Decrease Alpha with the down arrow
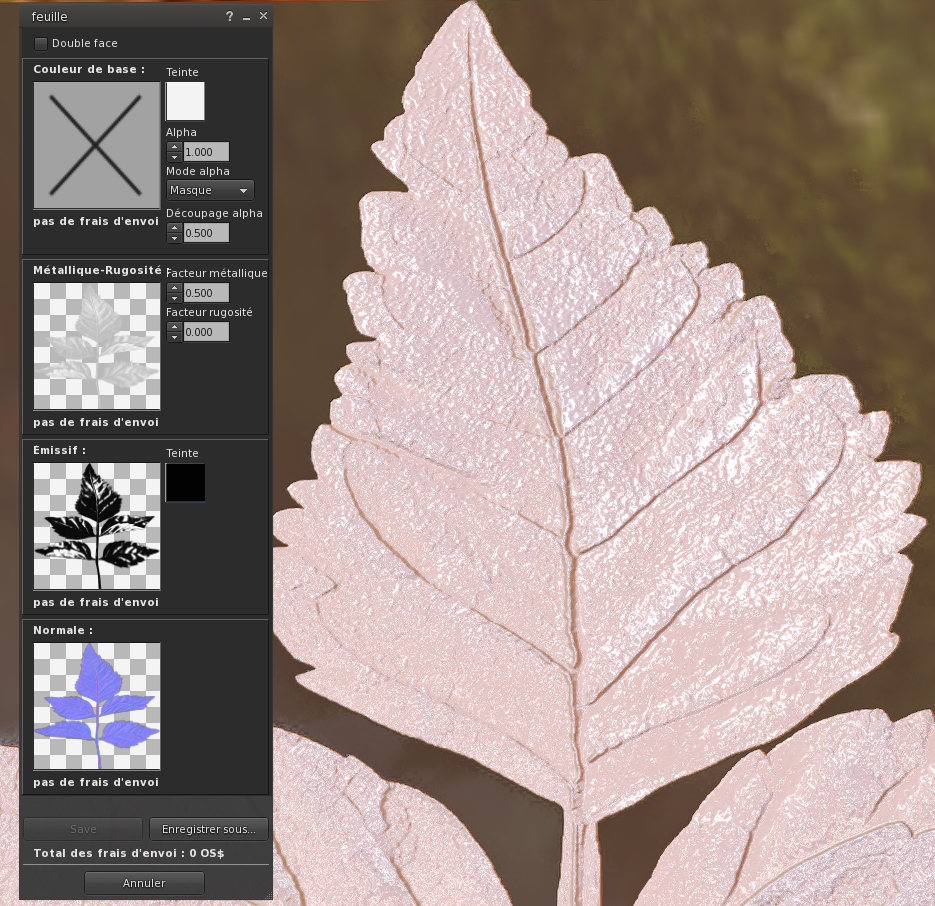935x906 pixels. [x=174, y=157]
